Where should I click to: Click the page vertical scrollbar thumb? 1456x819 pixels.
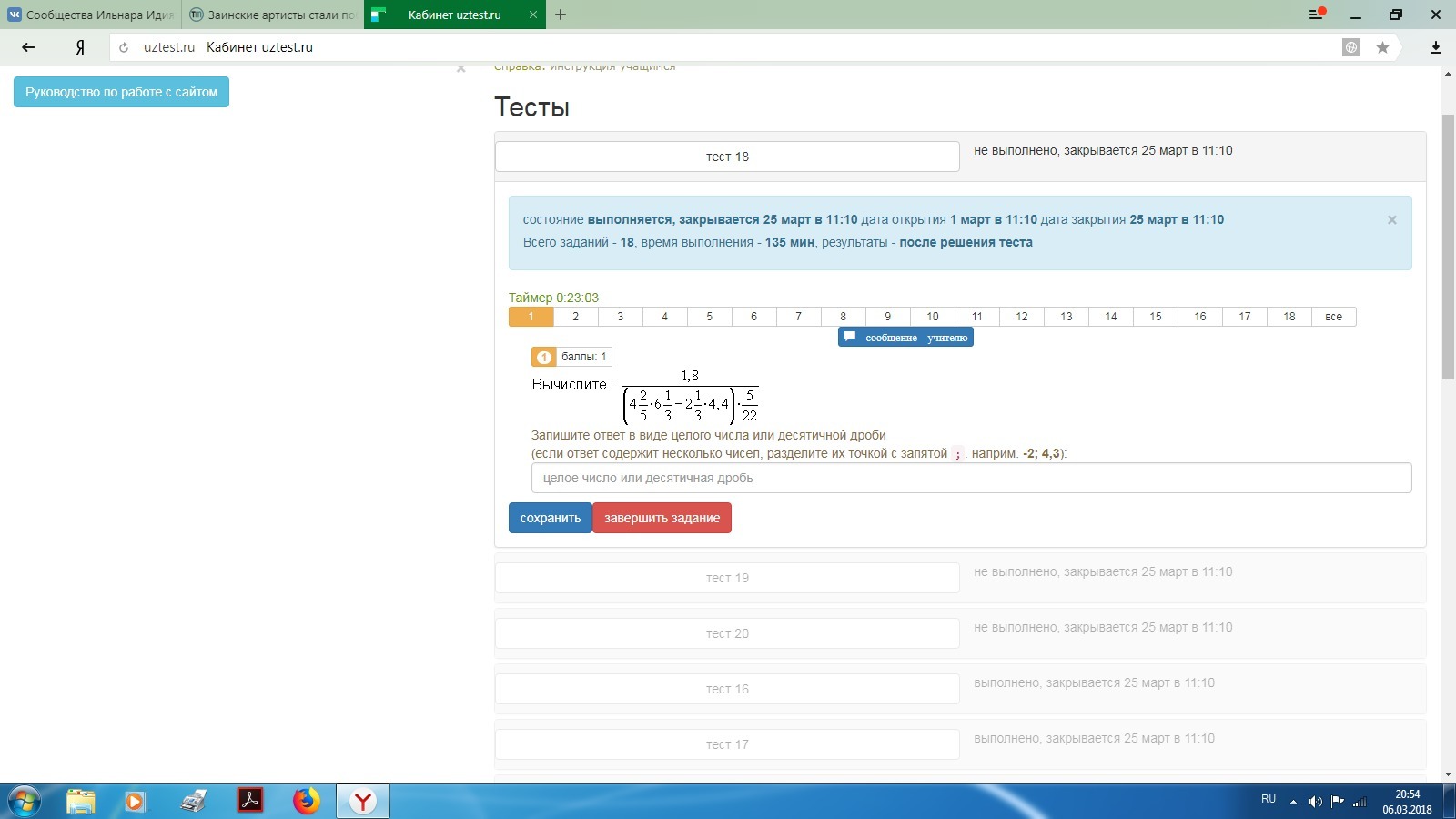[1448, 246]
